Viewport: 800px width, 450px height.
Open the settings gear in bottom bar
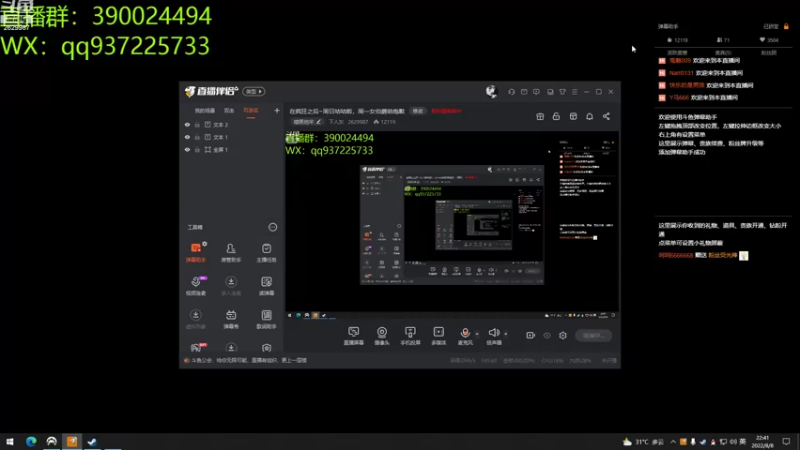point(563,335)
